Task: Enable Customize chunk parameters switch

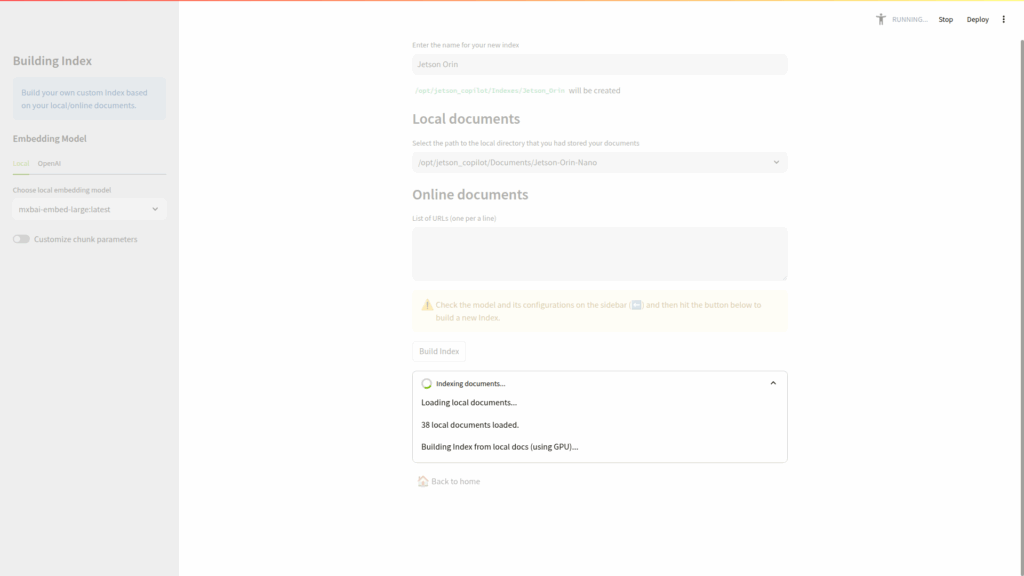Action: (x=21, y=239)
